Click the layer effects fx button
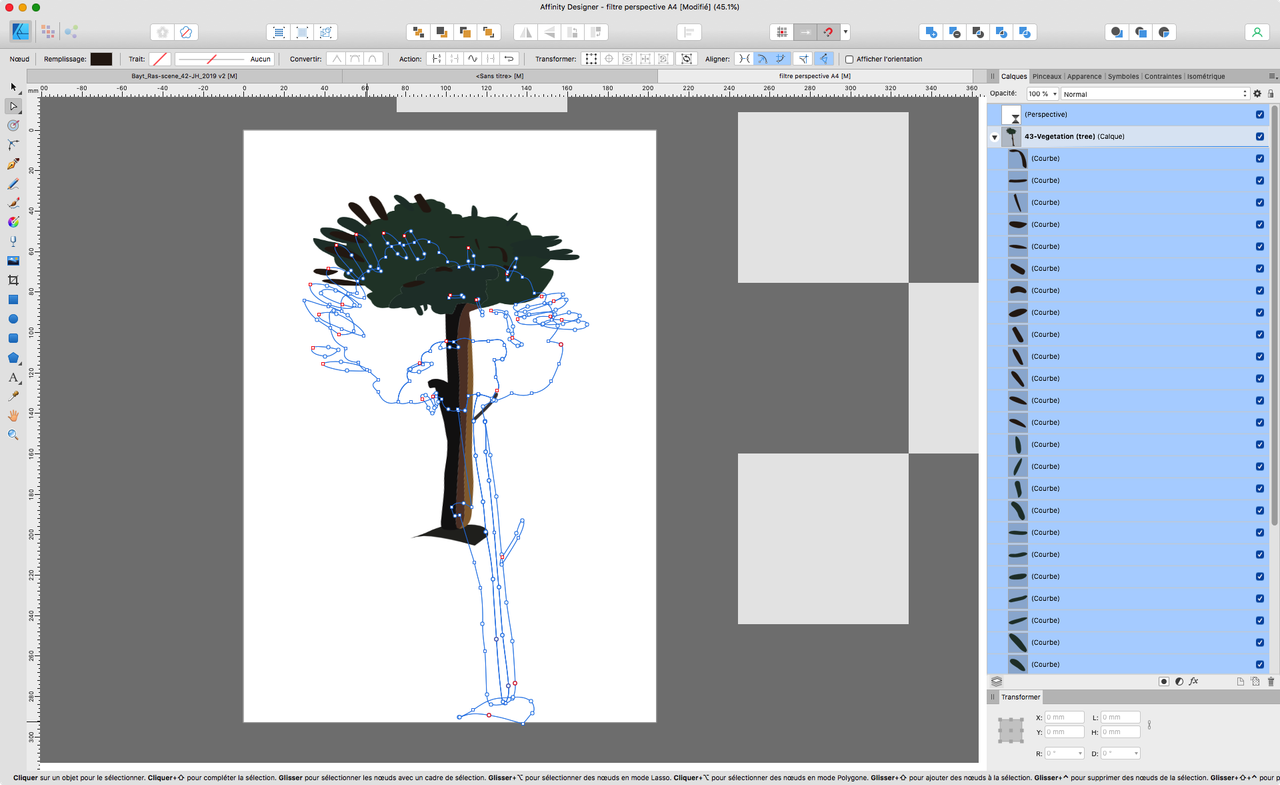 [x=1194, y=681]
